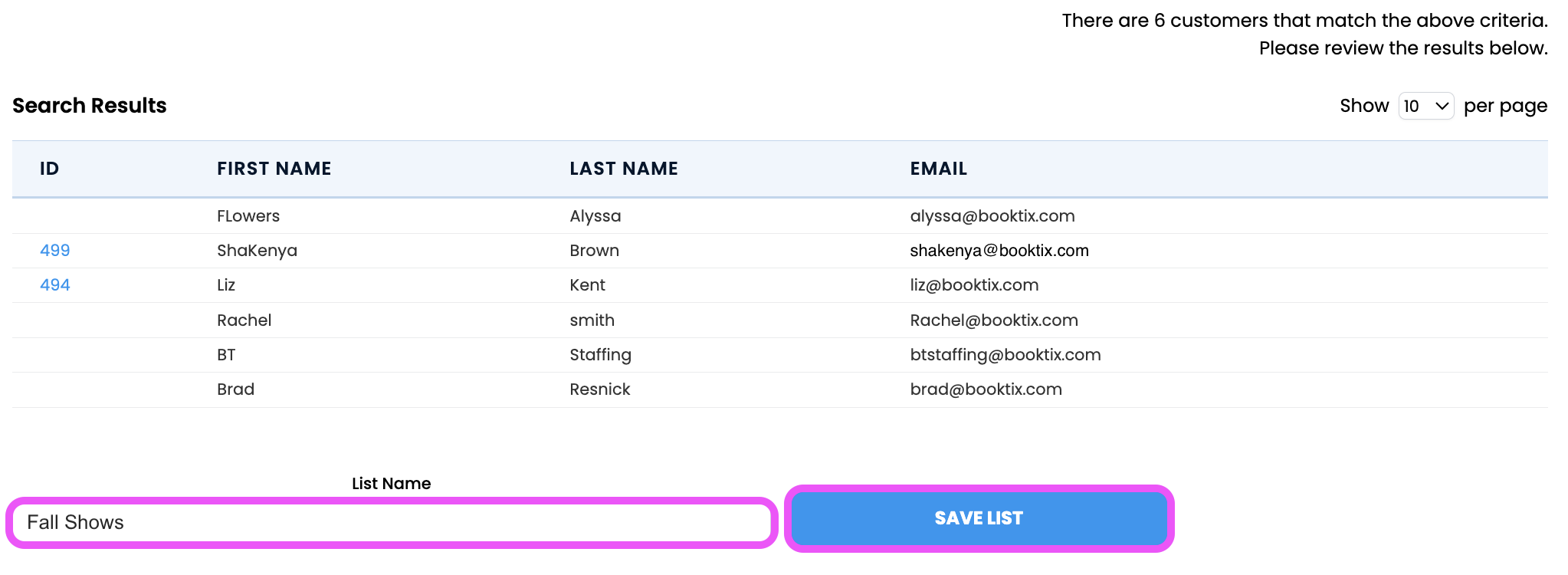This screenshot has height=575, width=1568.
Task: Click the brad@booktix.com email
Action: tap(986, 389)
